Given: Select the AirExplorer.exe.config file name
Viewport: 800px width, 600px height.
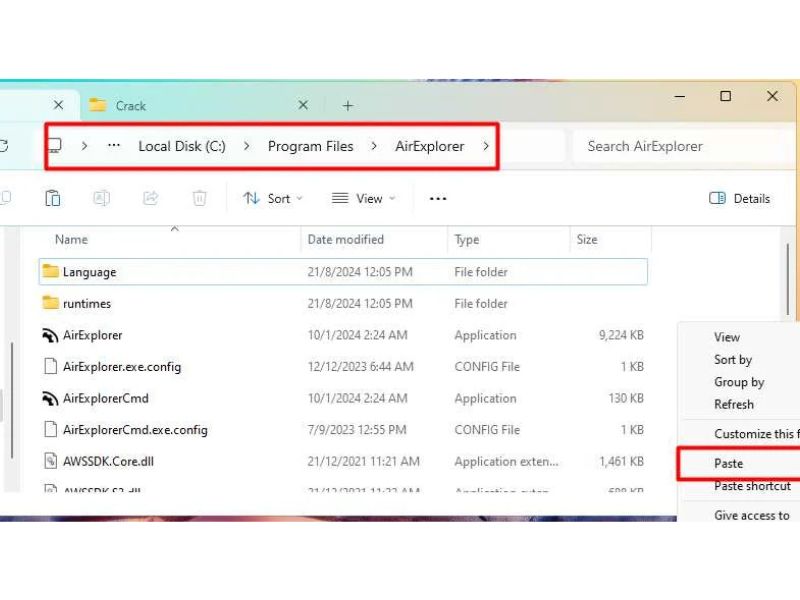Looking at the screenshot, I should pos(122,367).
